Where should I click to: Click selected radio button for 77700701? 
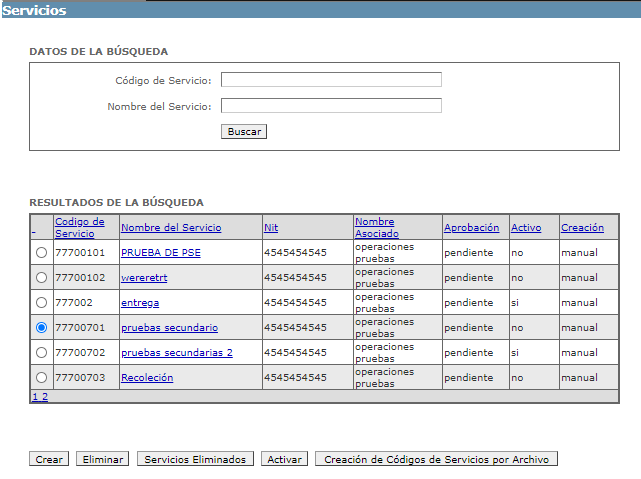(x=41, y=327)
